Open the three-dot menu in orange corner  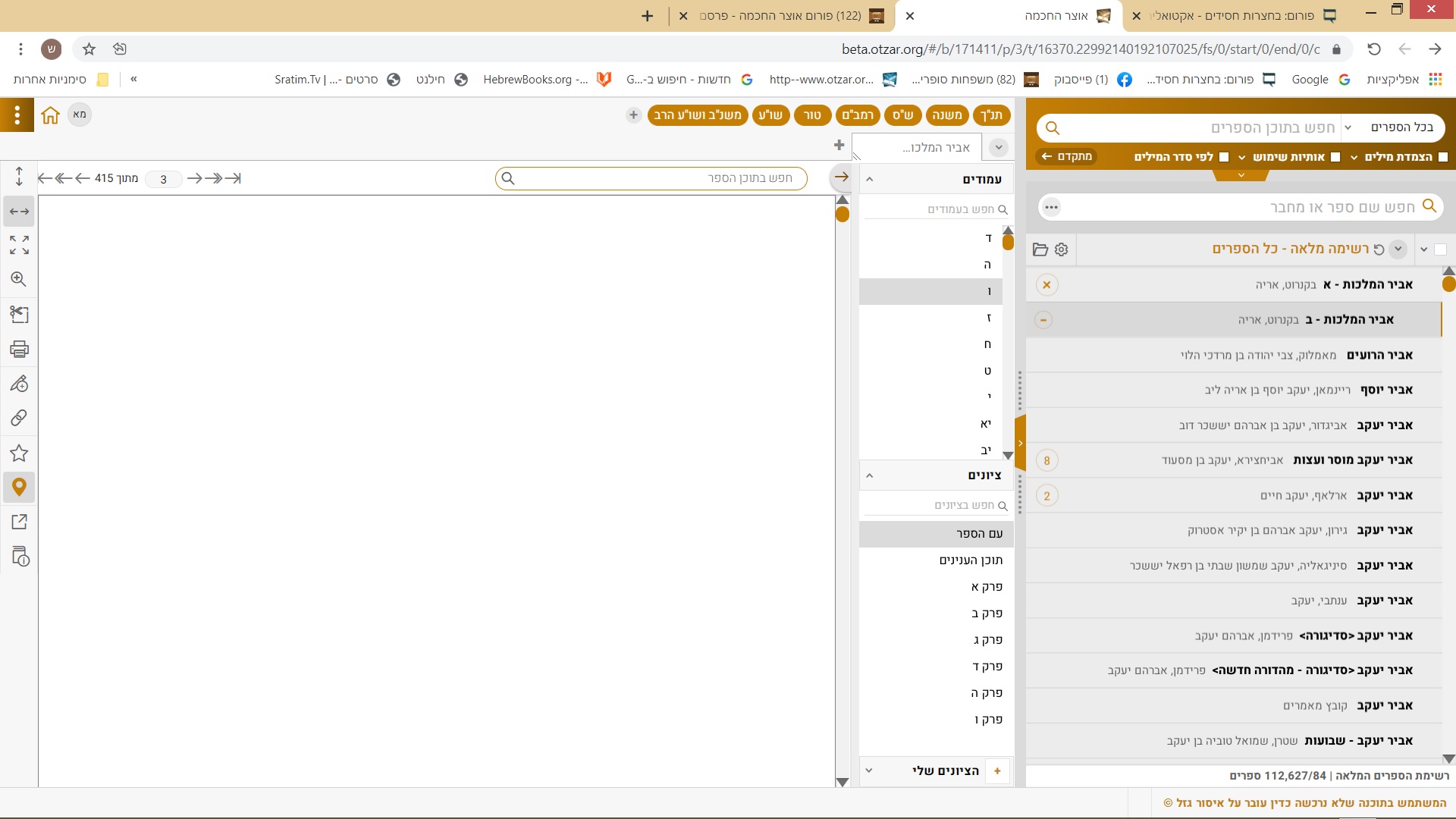(x=17, y=115)
